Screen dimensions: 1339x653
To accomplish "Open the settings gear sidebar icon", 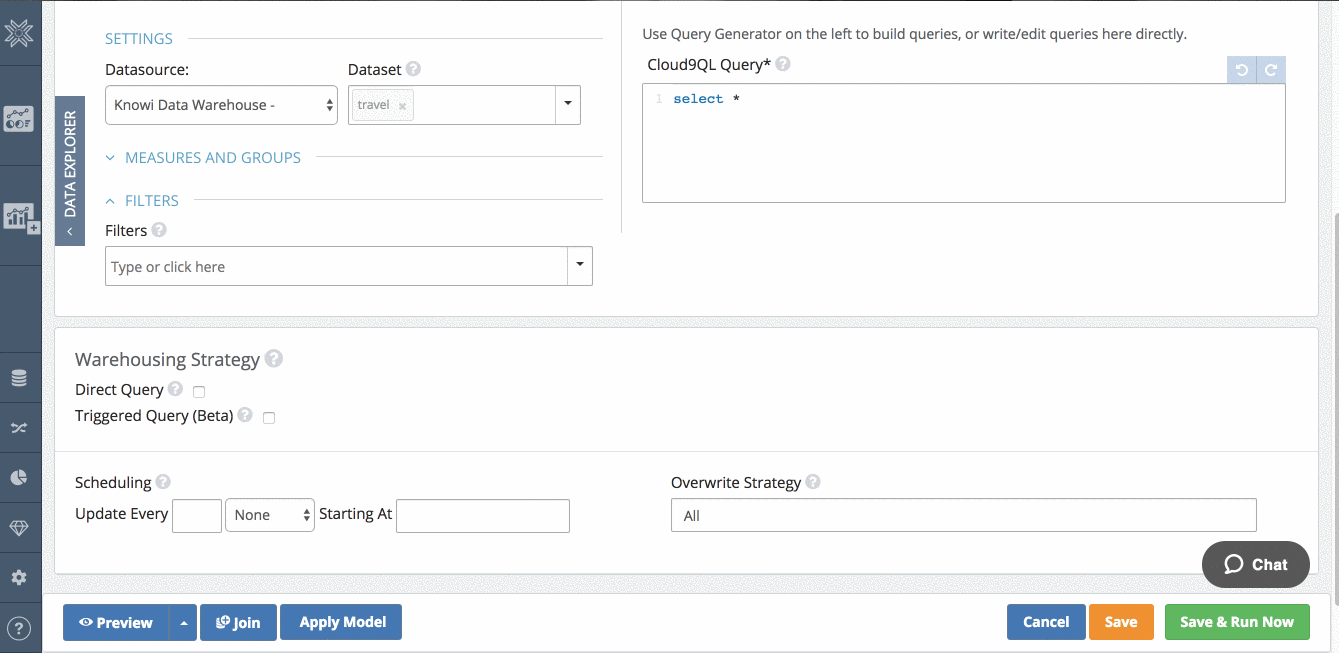I will (x=19, y=578).
